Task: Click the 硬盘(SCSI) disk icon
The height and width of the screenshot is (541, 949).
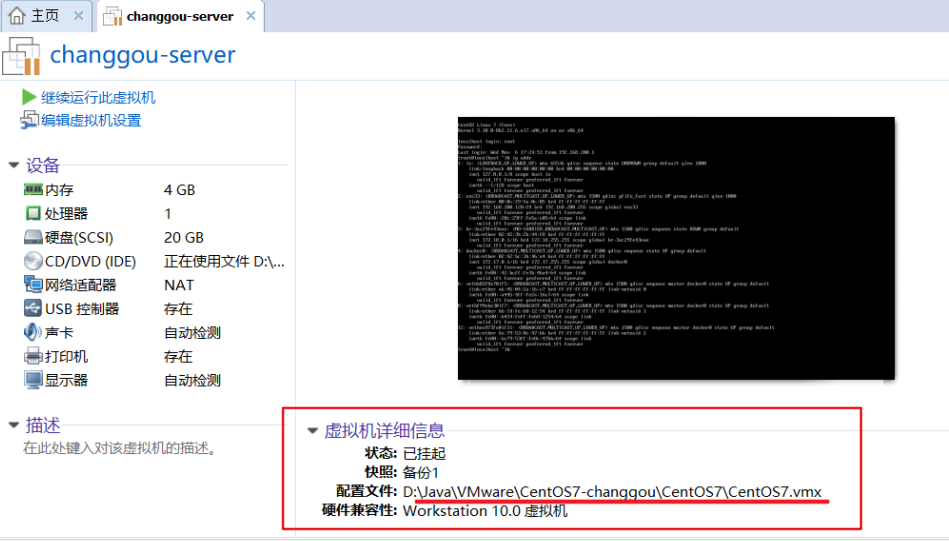Action: coord(33,237)
